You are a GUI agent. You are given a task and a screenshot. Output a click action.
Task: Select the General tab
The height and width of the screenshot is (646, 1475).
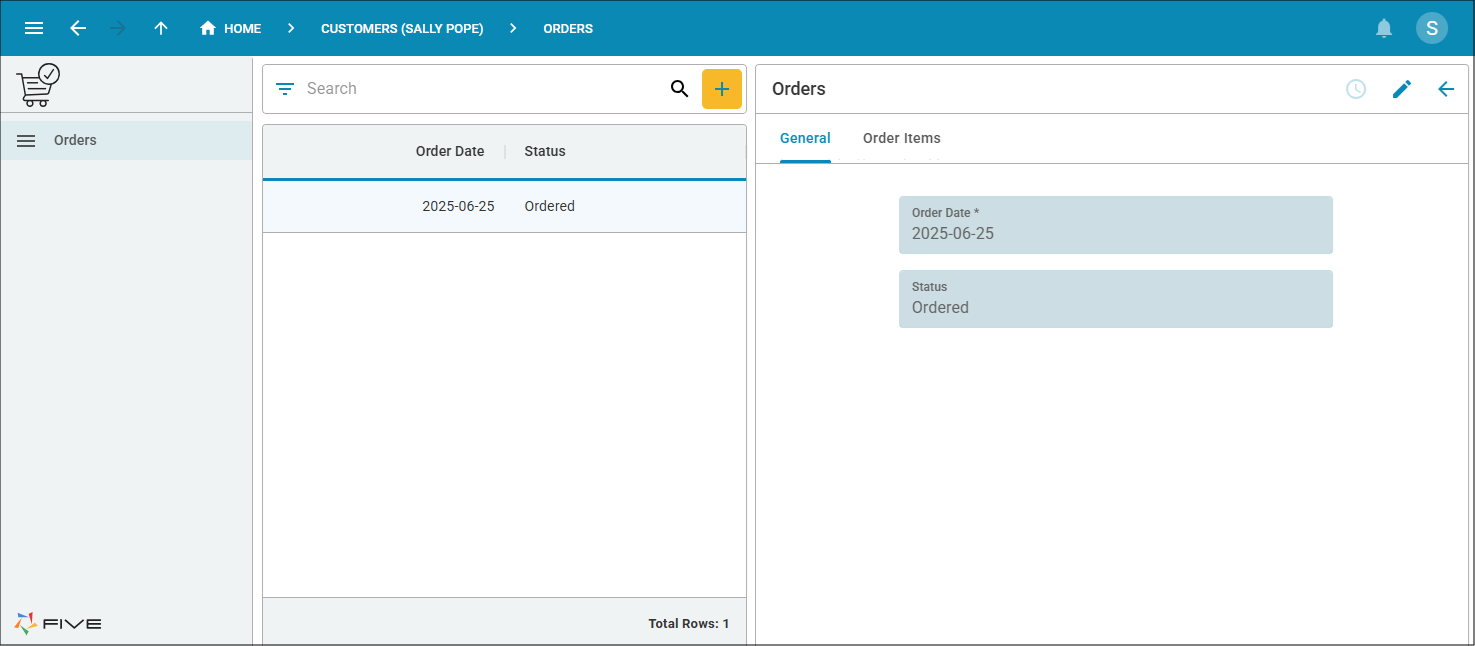(805, 138)
